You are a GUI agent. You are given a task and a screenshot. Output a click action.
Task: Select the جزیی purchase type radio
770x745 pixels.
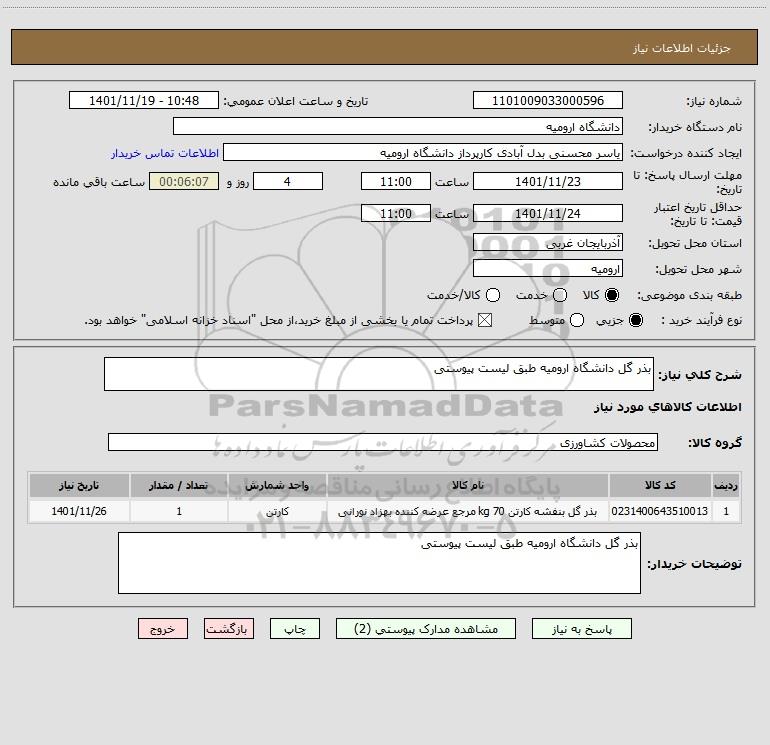point(635,320)
